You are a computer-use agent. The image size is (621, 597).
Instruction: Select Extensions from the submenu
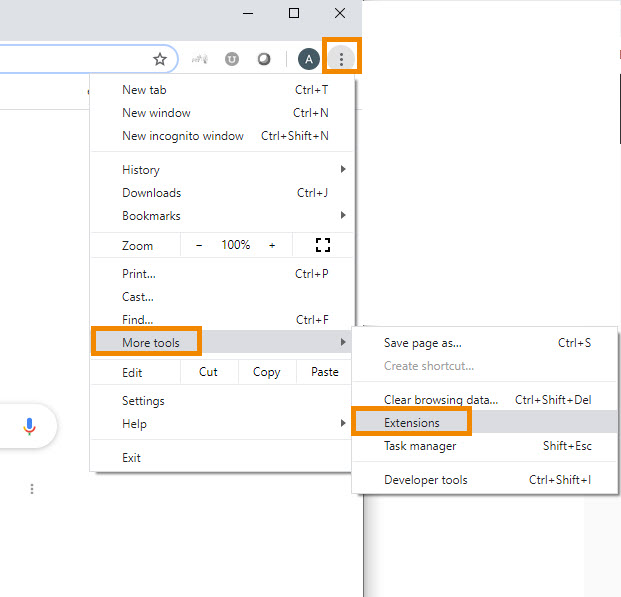tap(412, 423)
